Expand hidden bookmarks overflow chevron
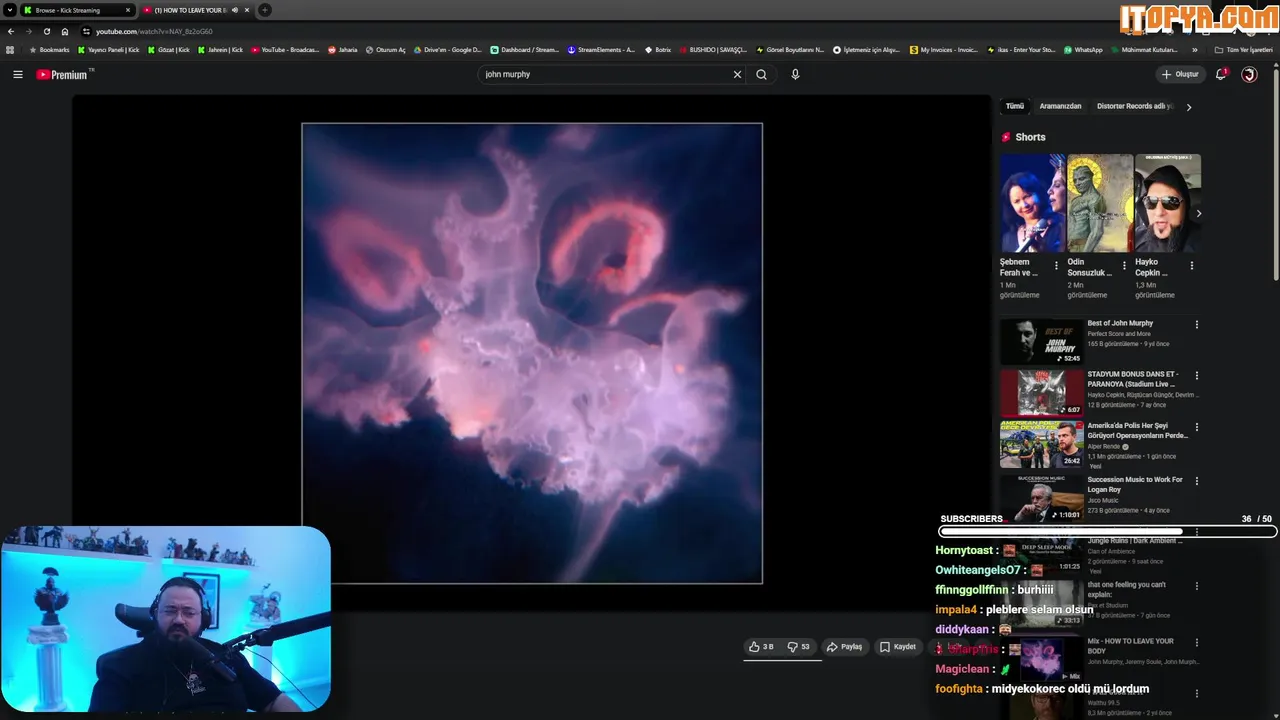 coord(1194,50)
